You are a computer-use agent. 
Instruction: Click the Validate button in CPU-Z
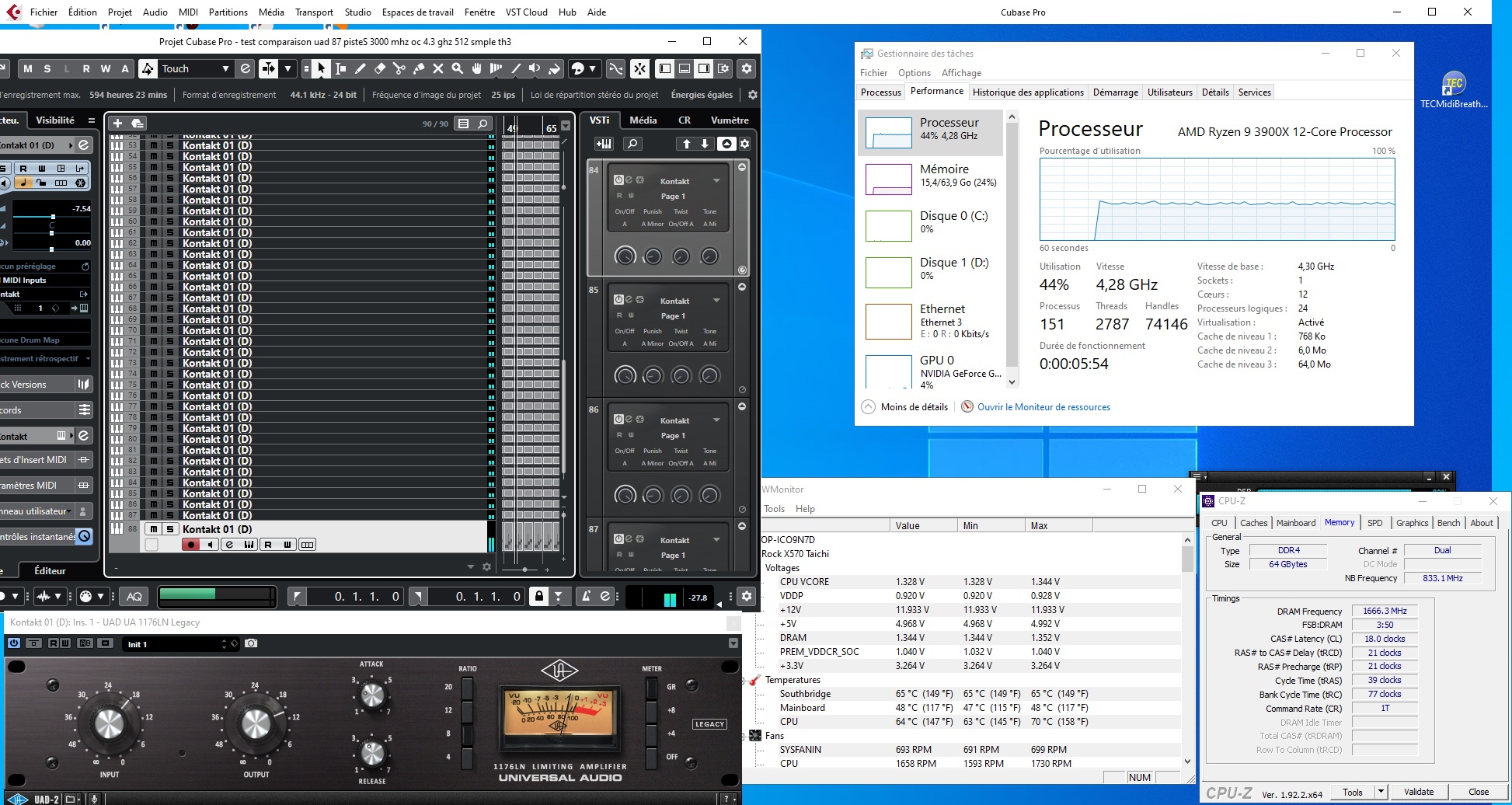1419,792
